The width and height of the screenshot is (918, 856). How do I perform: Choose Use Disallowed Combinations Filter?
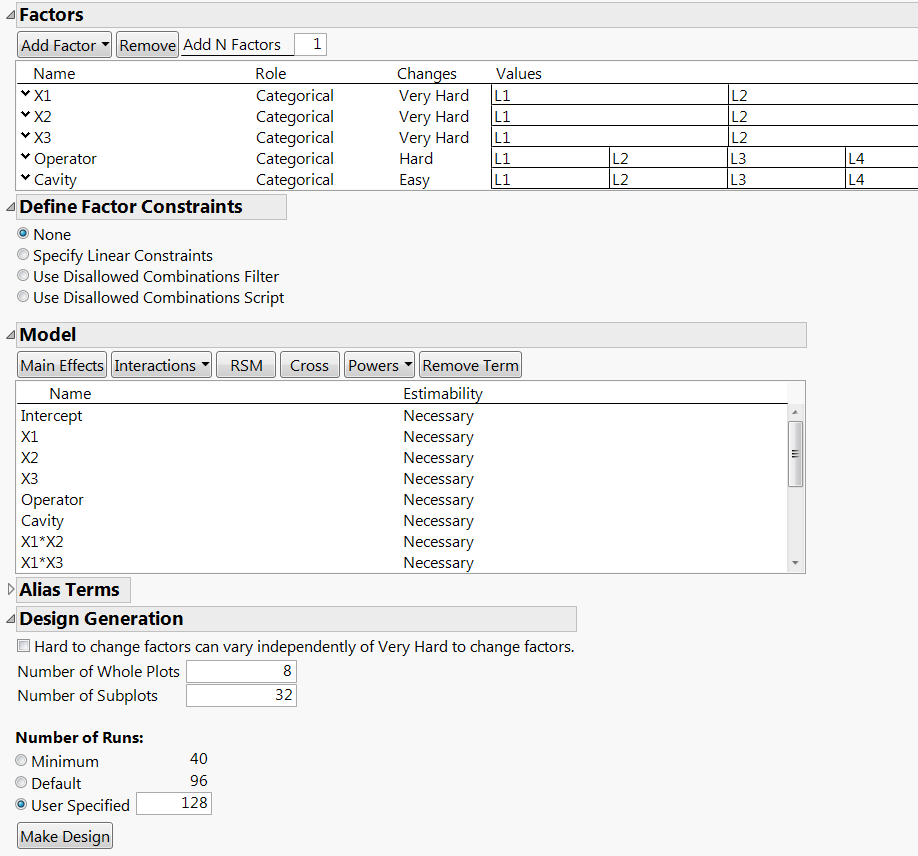tap(22, 275)
